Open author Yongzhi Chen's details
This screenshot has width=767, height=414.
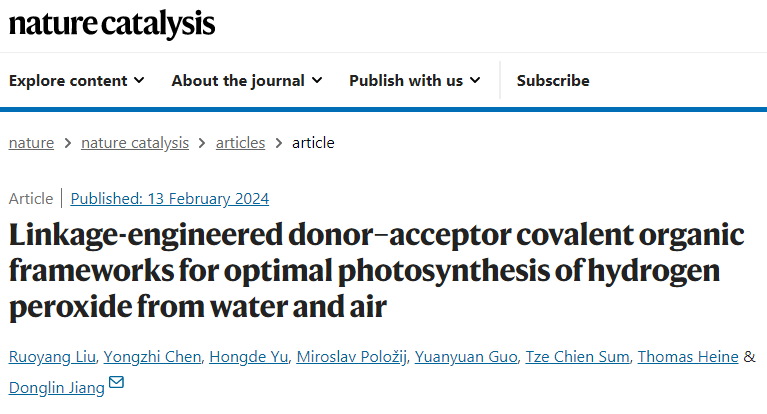pyautogui.click(x=152, y=357)
